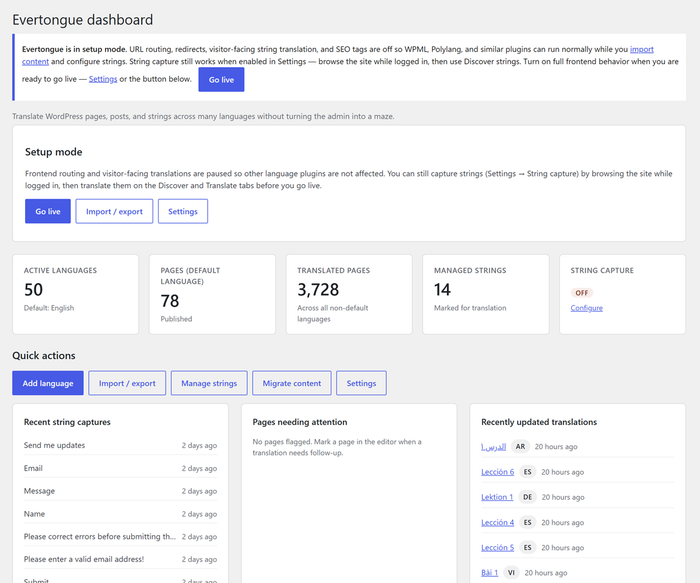Click the AR language badge

[520, 446]
